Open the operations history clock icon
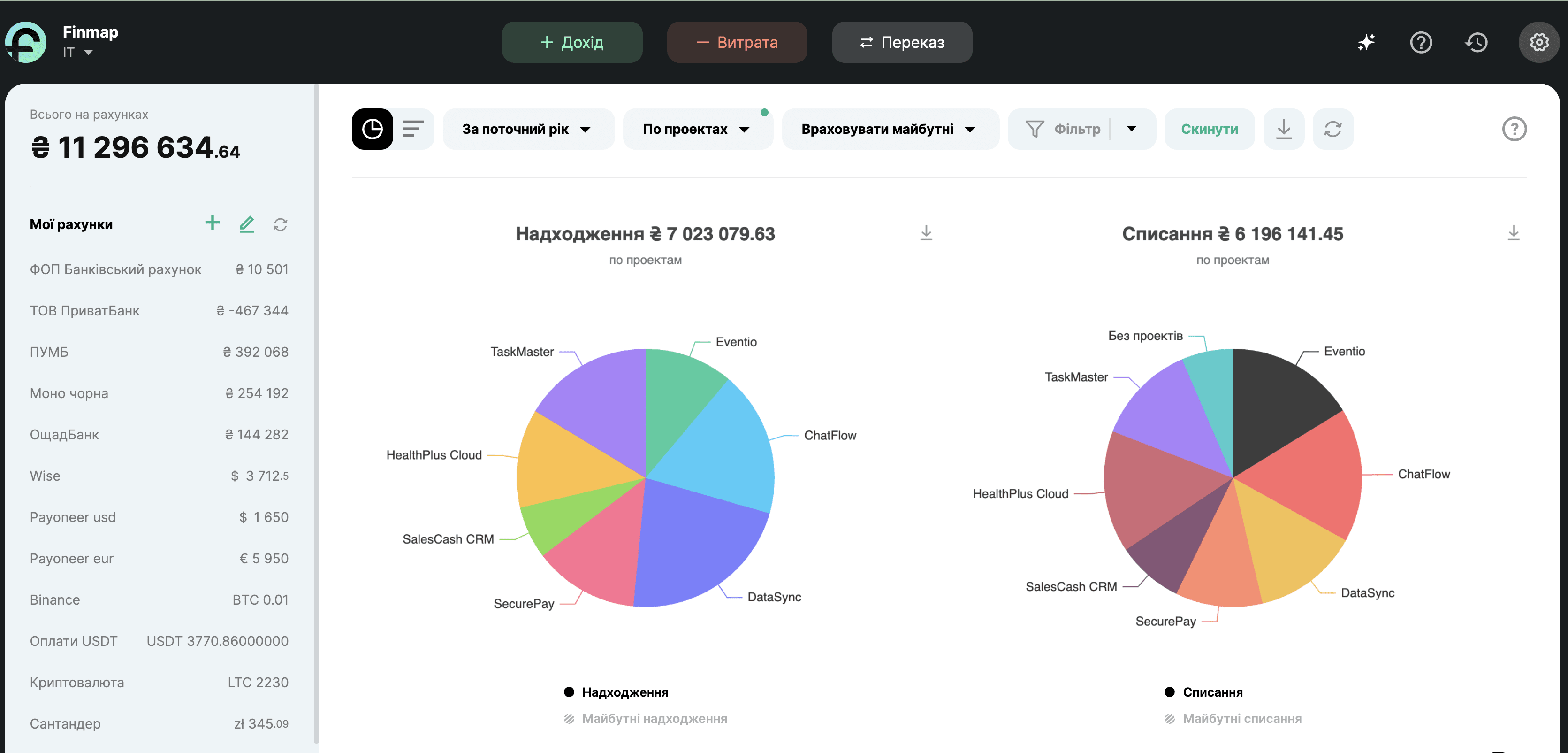 pyautogui.click(x=1476, y=42)
